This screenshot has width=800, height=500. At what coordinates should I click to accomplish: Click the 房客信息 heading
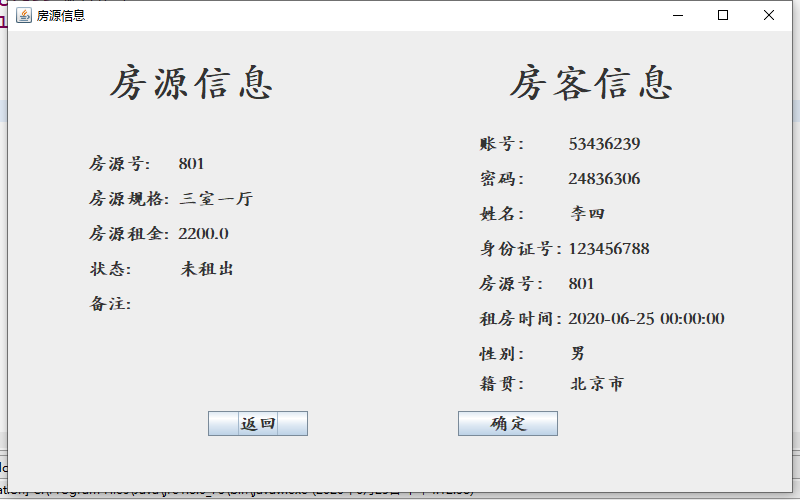591,83
